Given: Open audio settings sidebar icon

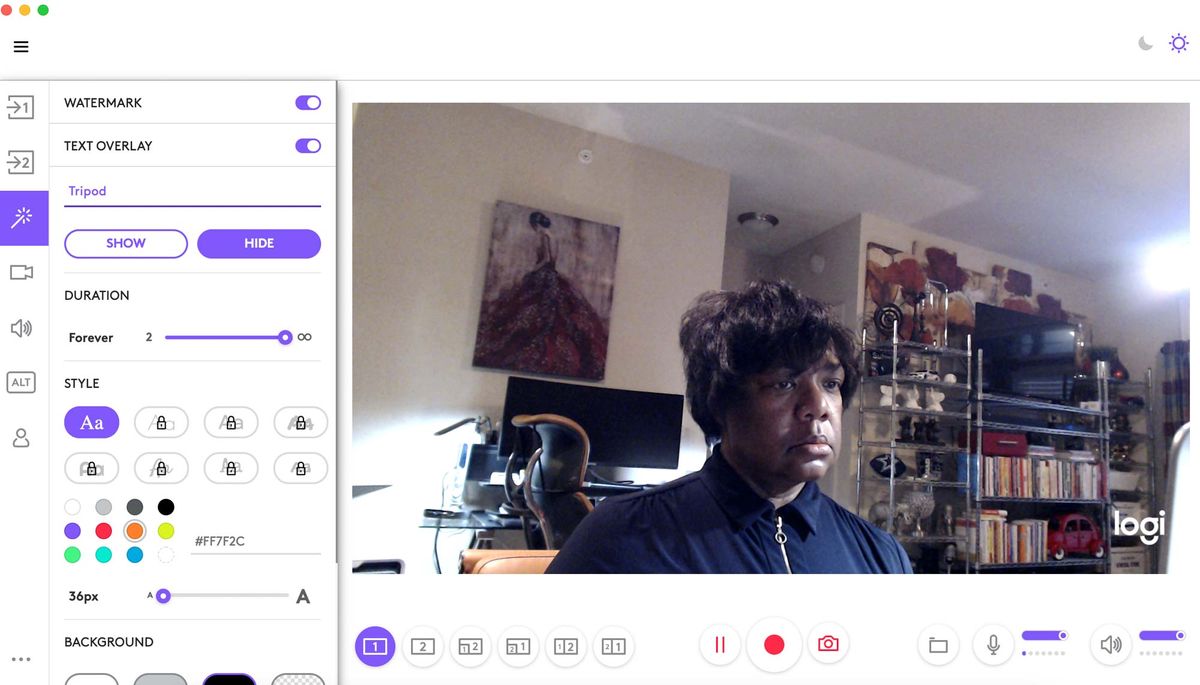Looking at the screenshot, I should point(21,328).
